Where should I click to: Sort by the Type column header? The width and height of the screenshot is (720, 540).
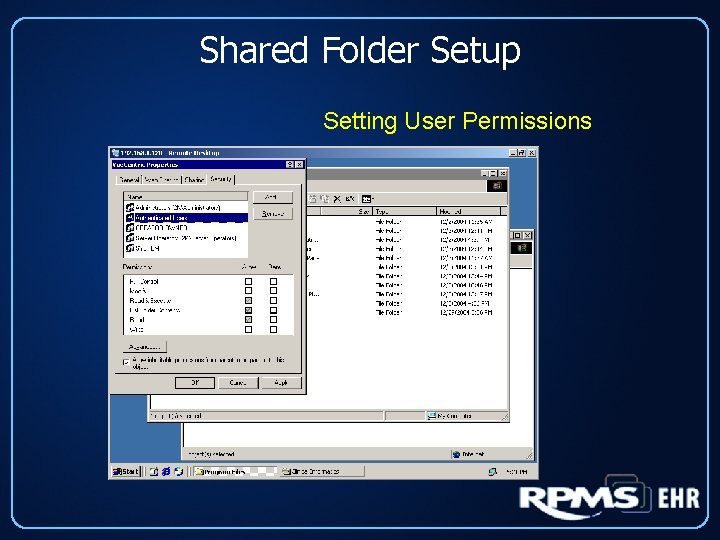pos(404,211)
